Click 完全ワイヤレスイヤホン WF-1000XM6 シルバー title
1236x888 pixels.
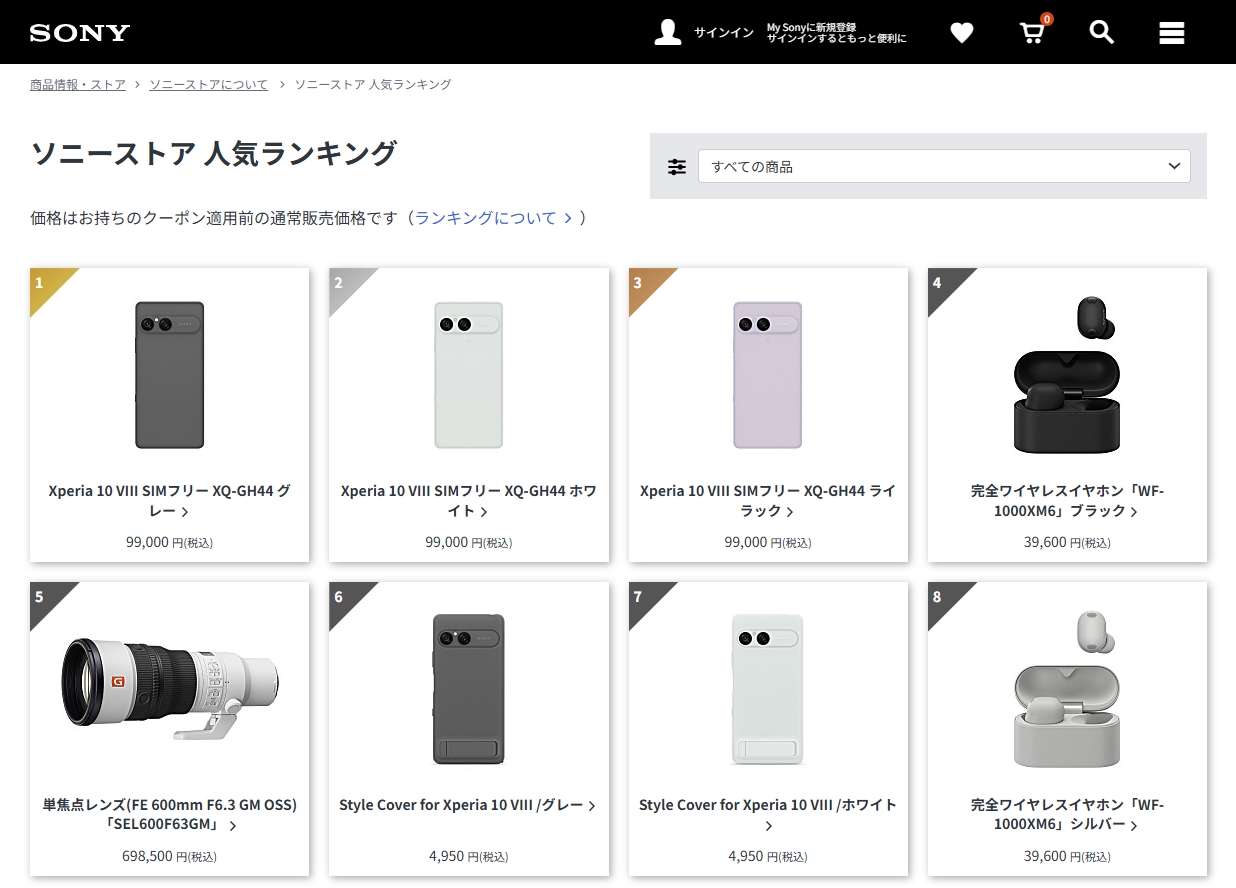point(1067,815)
